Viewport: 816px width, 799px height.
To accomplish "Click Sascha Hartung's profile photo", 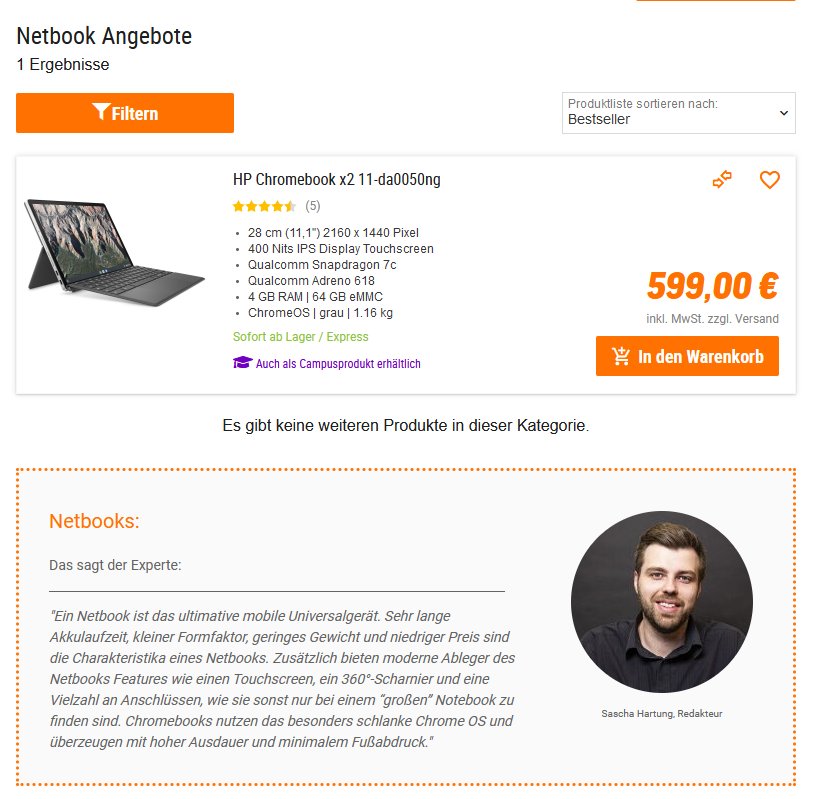I will (661, 601).
